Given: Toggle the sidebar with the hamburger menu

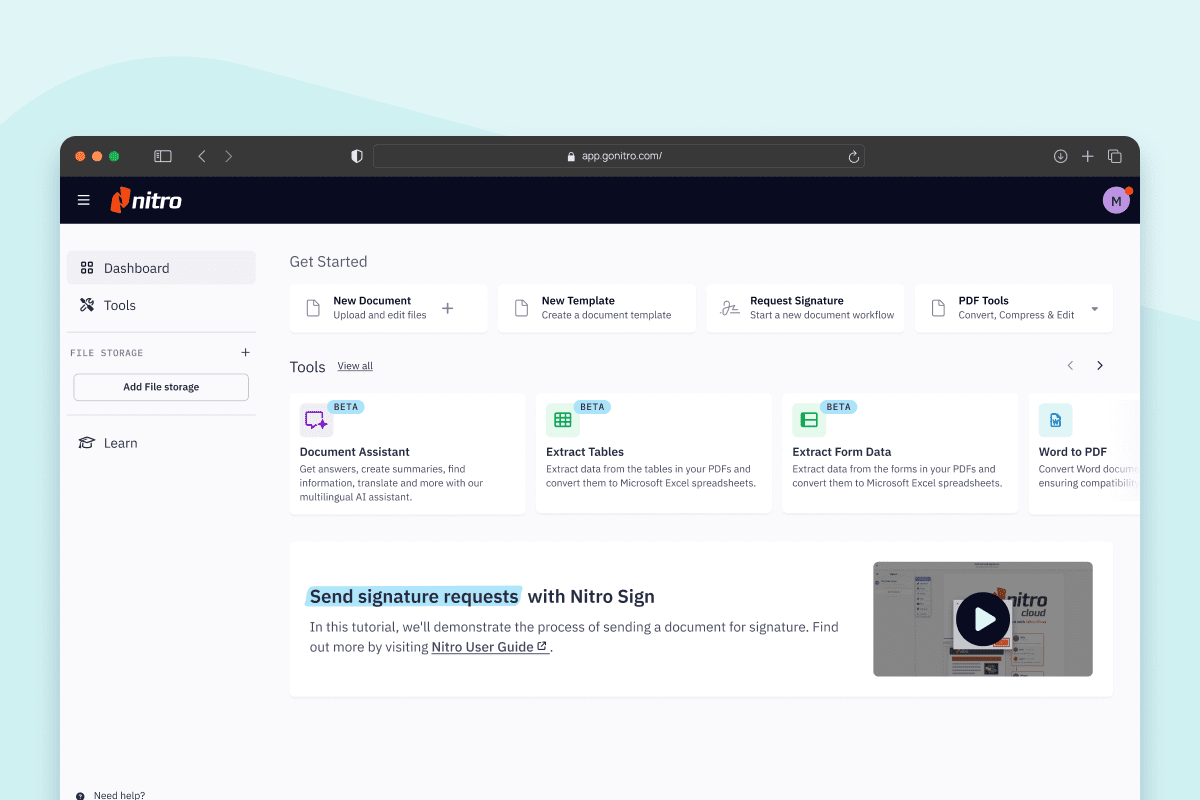Looking at the screenshot, I should pos(83,200).
